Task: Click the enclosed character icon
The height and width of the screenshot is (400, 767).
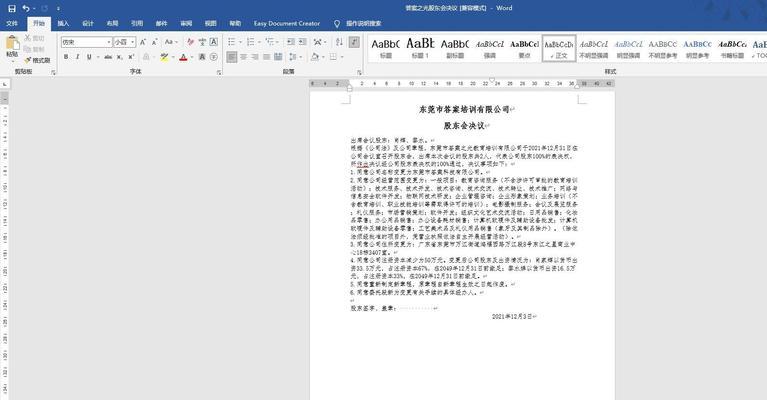Action: click(x=214, y=57)
